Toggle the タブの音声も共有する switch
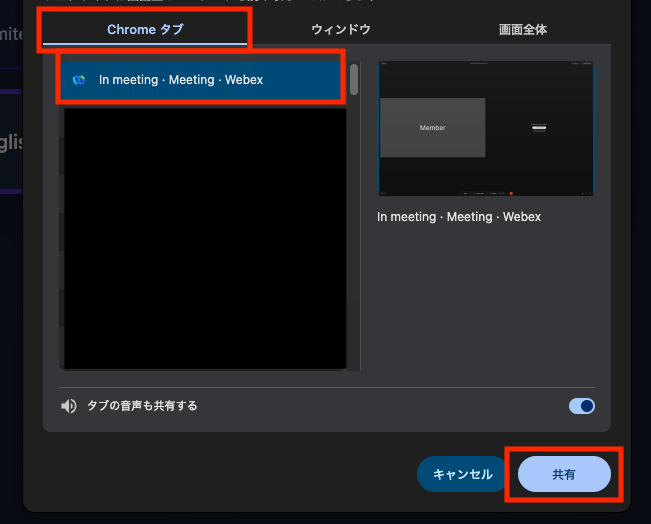Screen dimensions: 651x524 (582, 406)
